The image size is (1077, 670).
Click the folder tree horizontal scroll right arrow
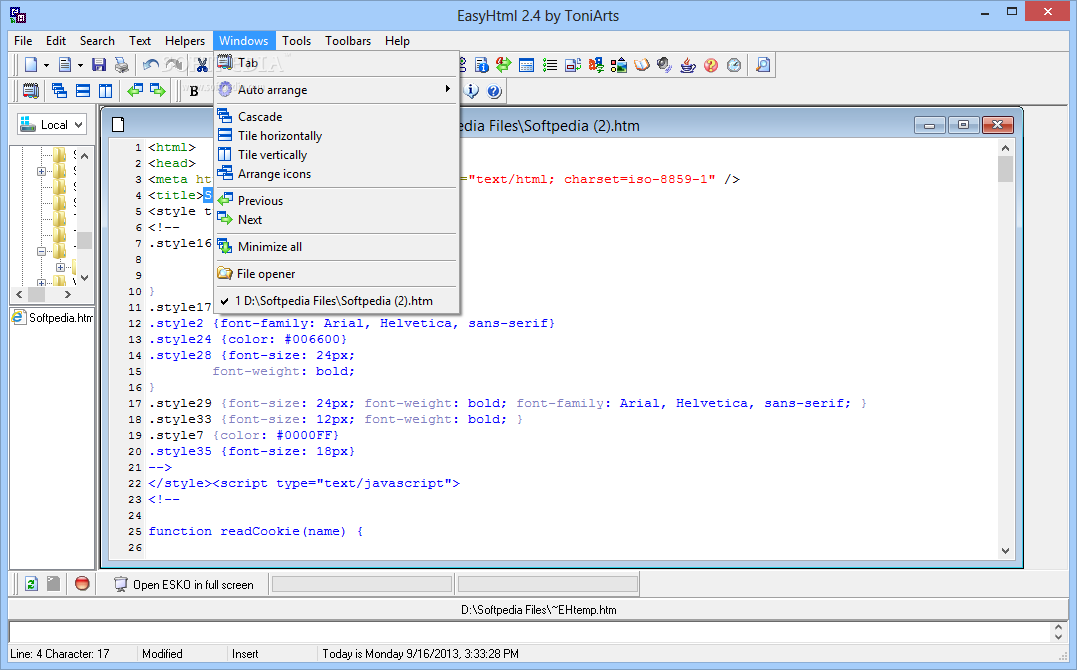[x=67, y=294]
